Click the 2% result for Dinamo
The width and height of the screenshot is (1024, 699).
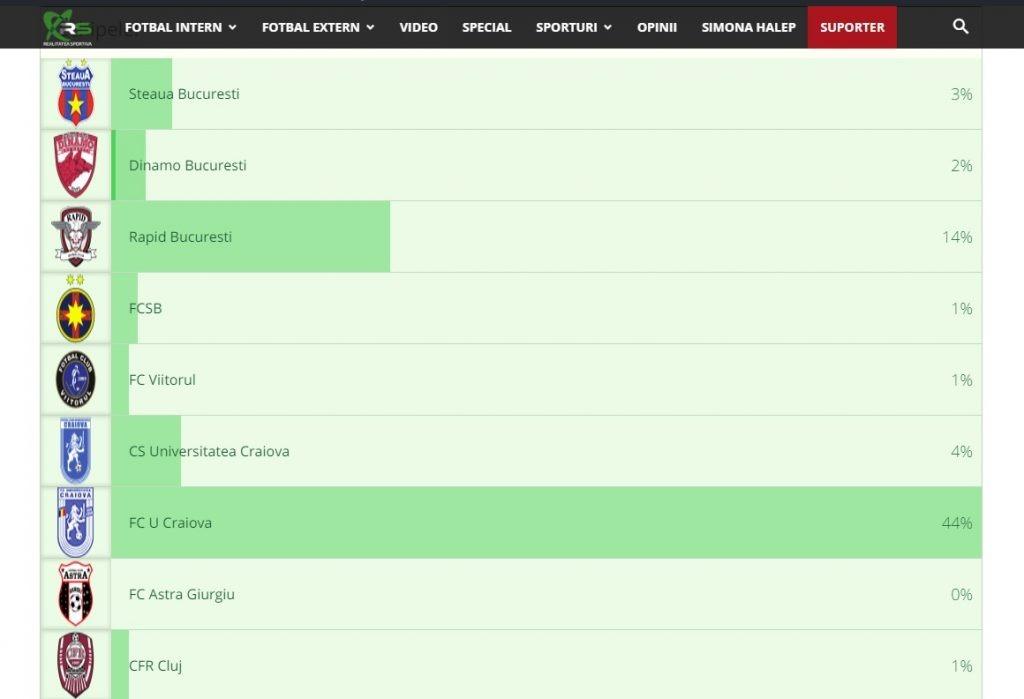click(961, 165)
